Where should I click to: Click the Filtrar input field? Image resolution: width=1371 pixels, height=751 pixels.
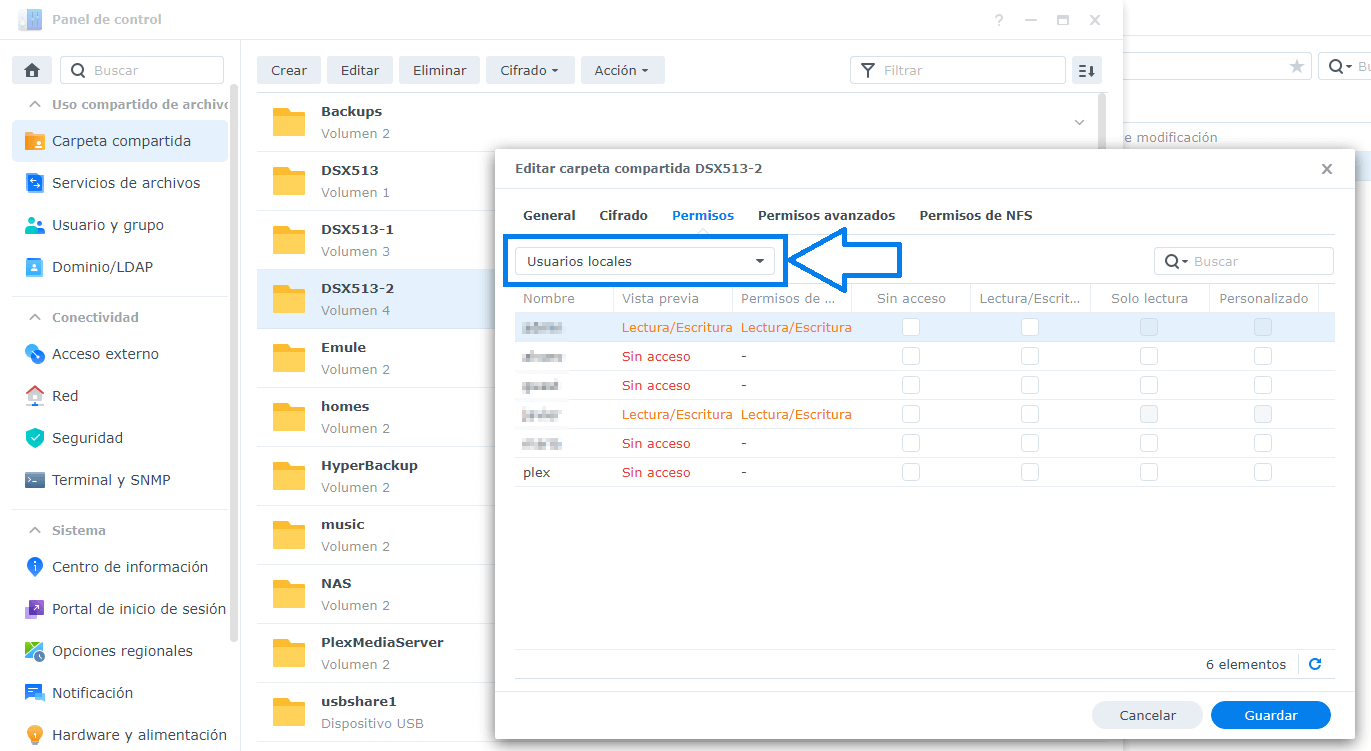(x=958, y=70)
